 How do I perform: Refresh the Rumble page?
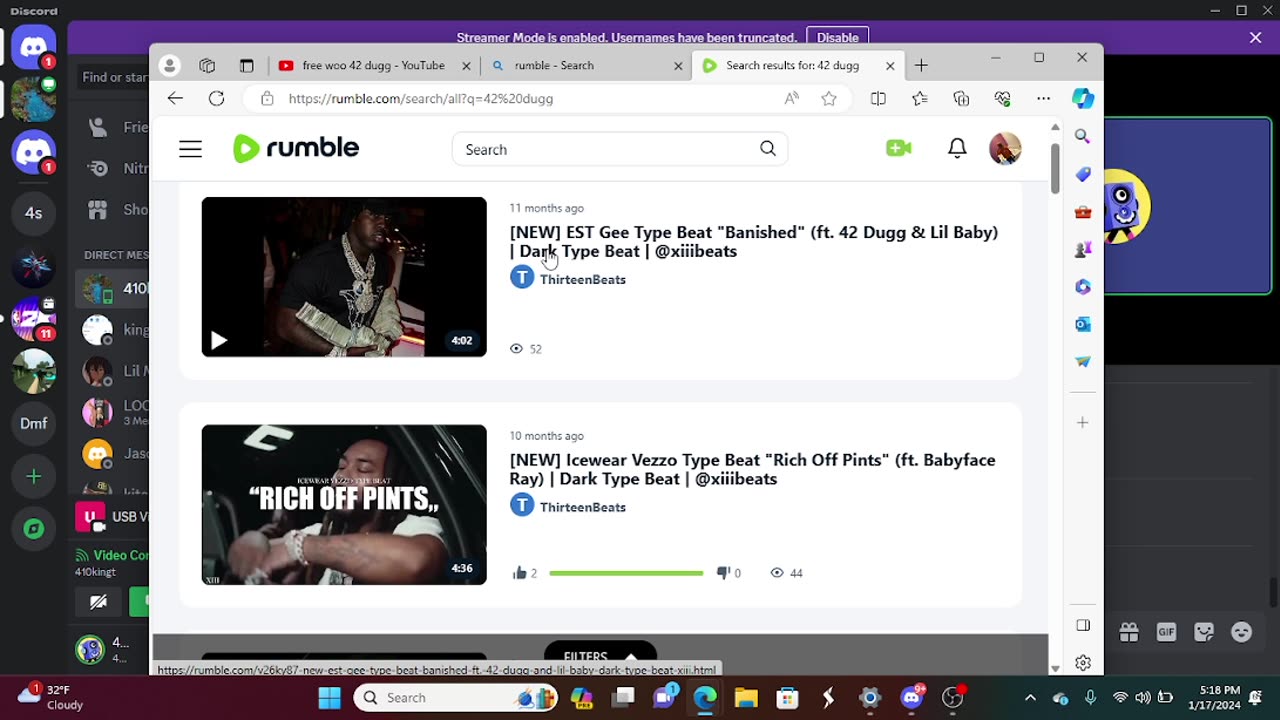click(216, 98)
